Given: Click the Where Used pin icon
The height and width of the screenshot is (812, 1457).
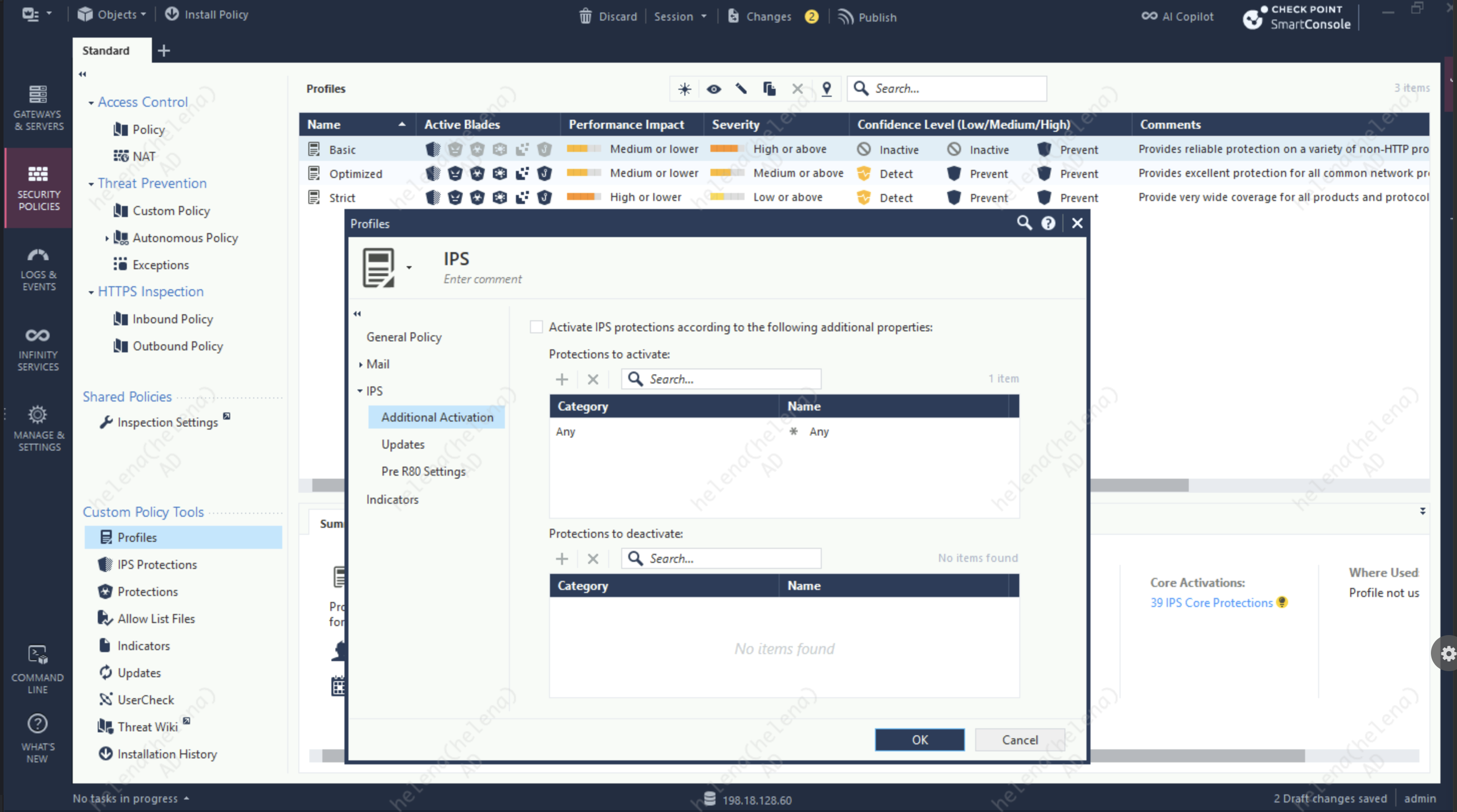Looking at the screenshot, I should [x=826, y=89].
